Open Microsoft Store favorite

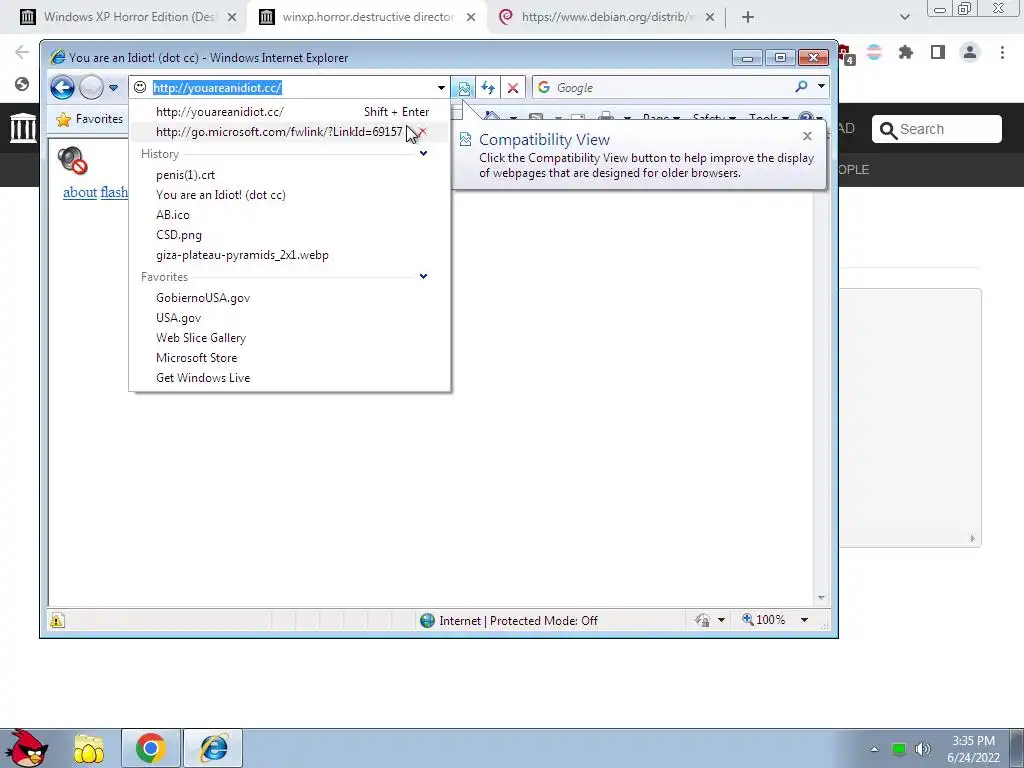(197, 358)
